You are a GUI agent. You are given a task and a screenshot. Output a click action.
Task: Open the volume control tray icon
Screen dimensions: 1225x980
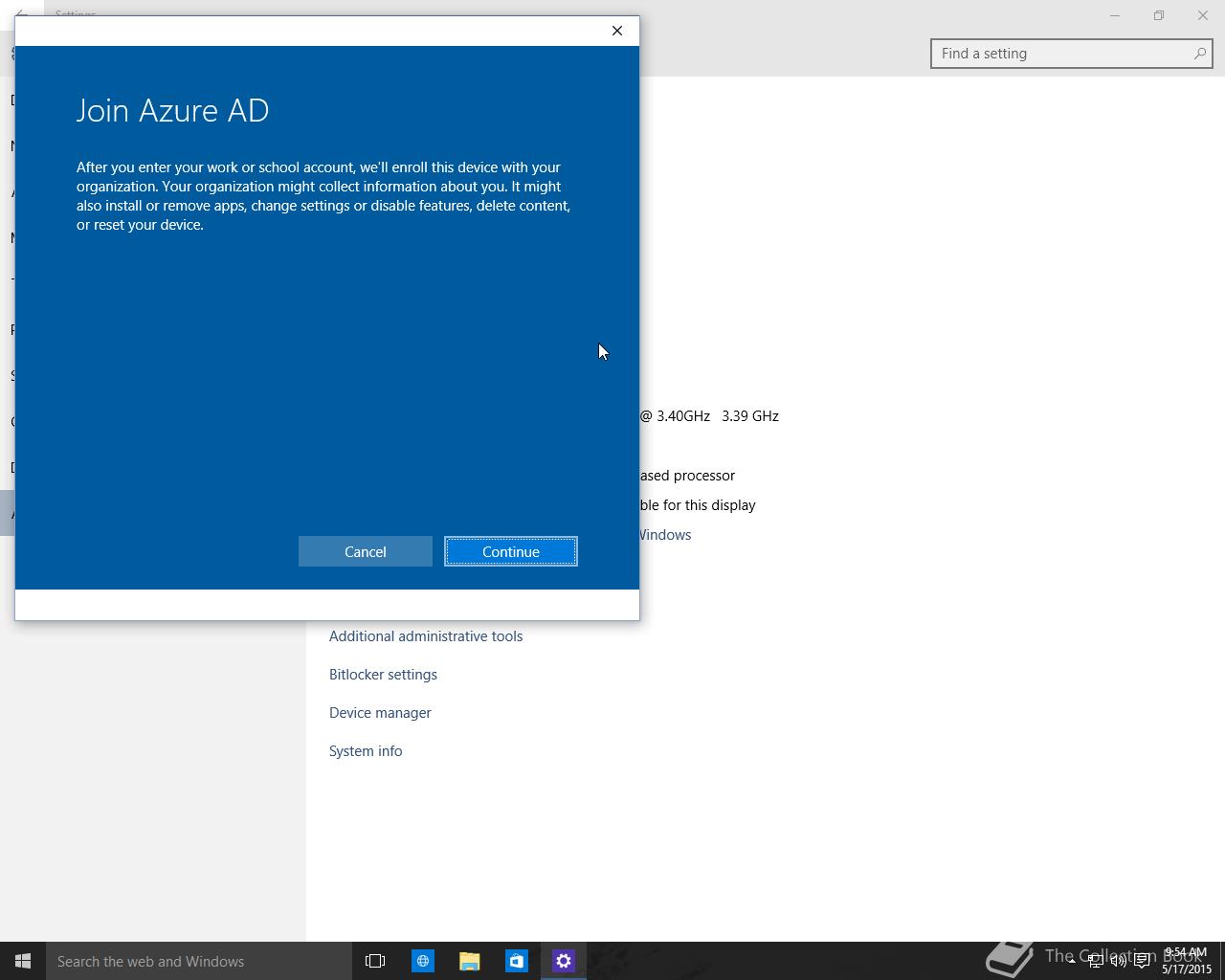1118,961
